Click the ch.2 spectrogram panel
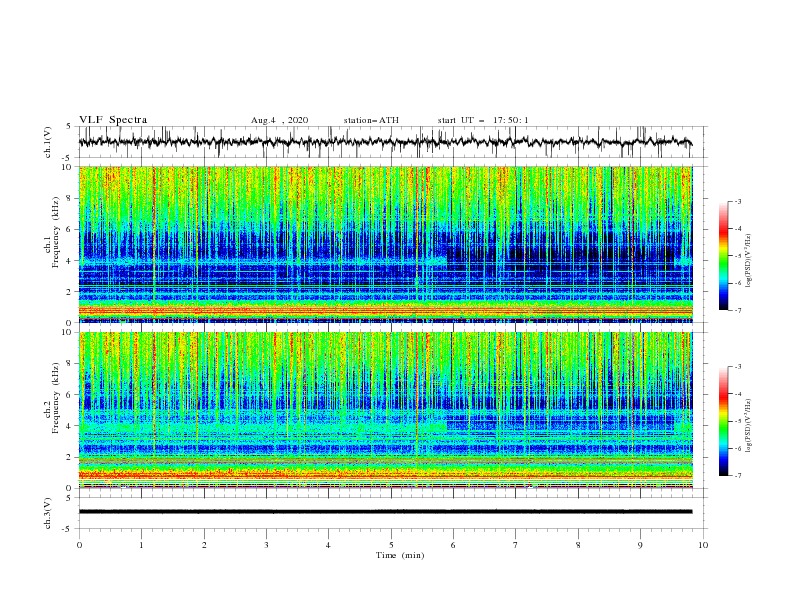The height and width of the screenshot is (612, 792). [x=386, y=410]
